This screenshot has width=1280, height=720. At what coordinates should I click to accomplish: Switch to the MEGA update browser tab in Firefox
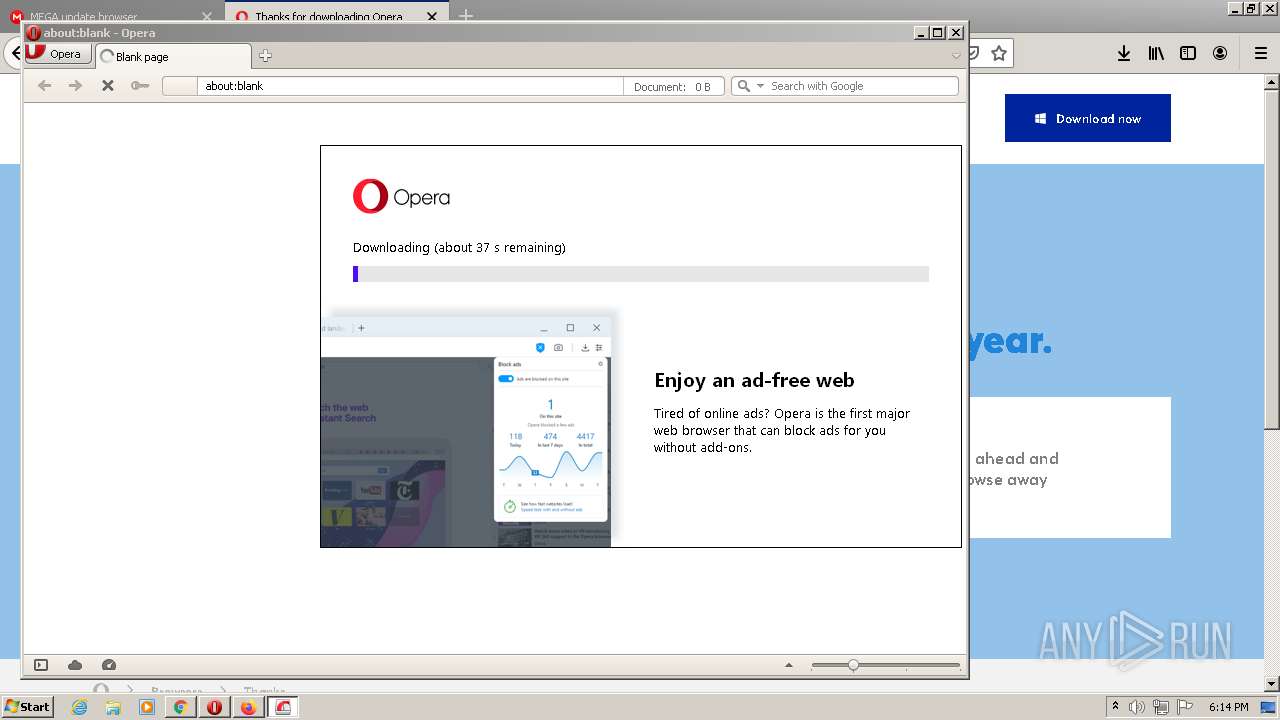click(x=110, y=16)
